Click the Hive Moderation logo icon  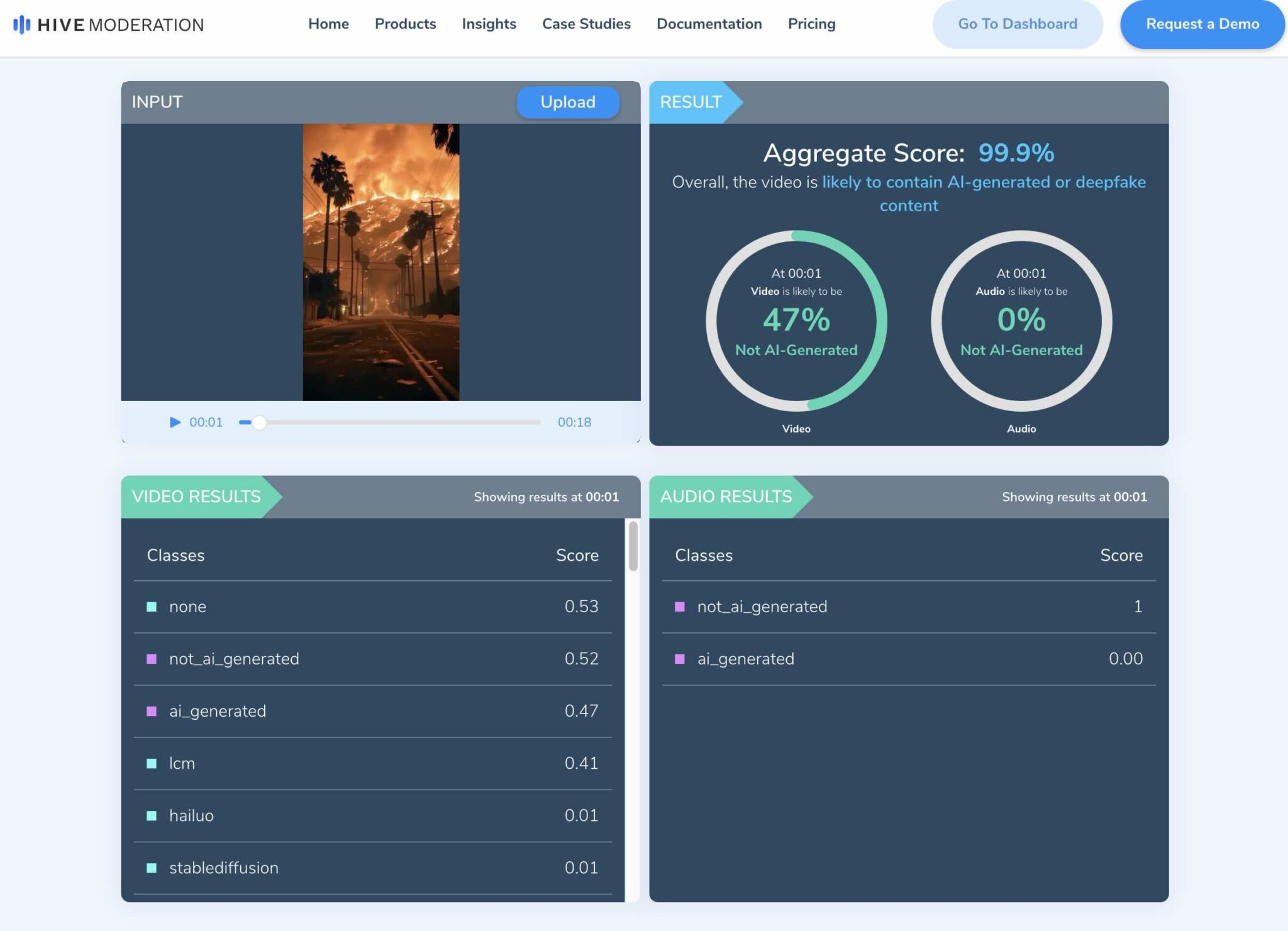click(x=22, y=25)
